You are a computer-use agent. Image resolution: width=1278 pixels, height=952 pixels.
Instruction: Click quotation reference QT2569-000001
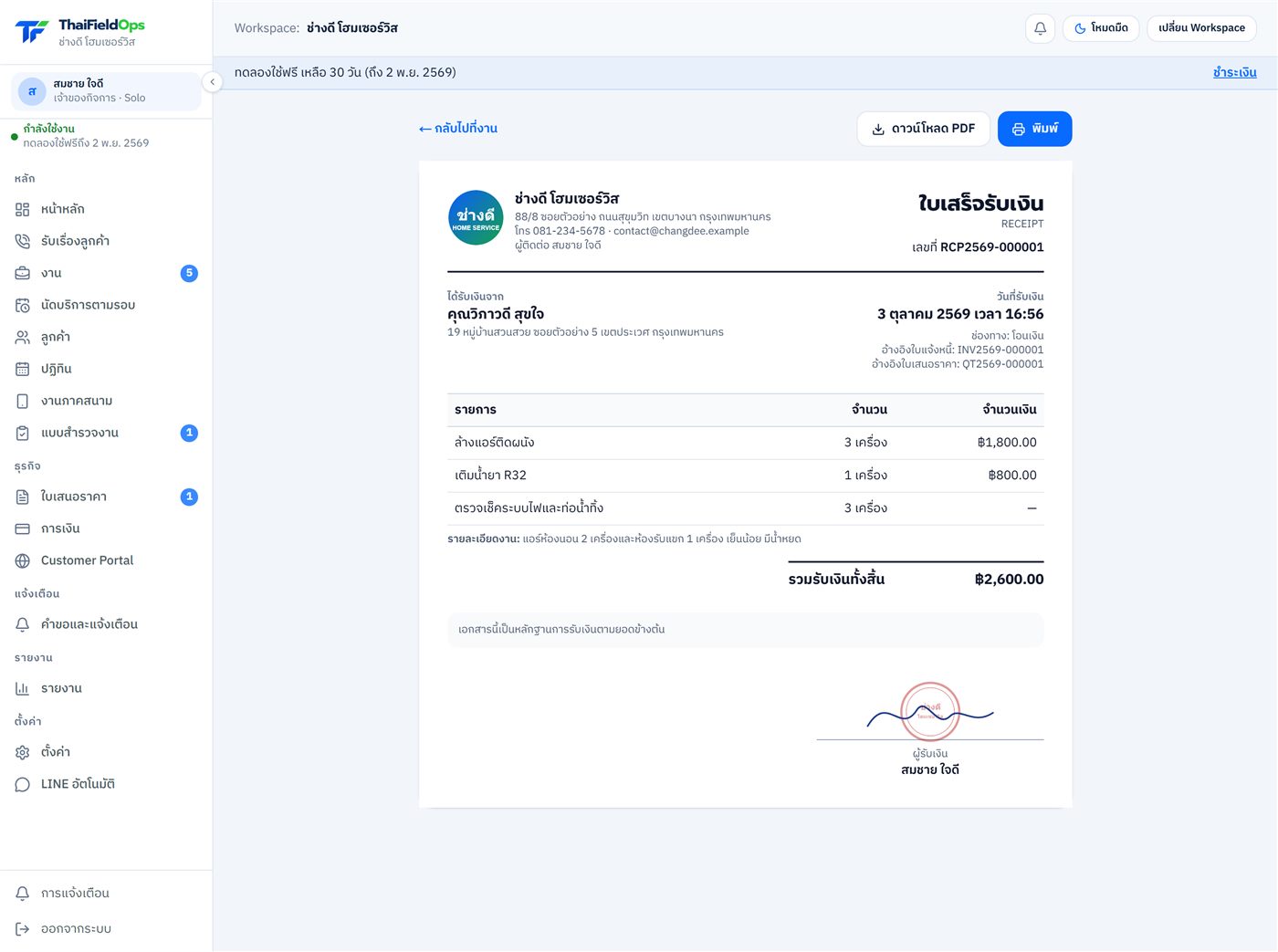point(1002,364)
